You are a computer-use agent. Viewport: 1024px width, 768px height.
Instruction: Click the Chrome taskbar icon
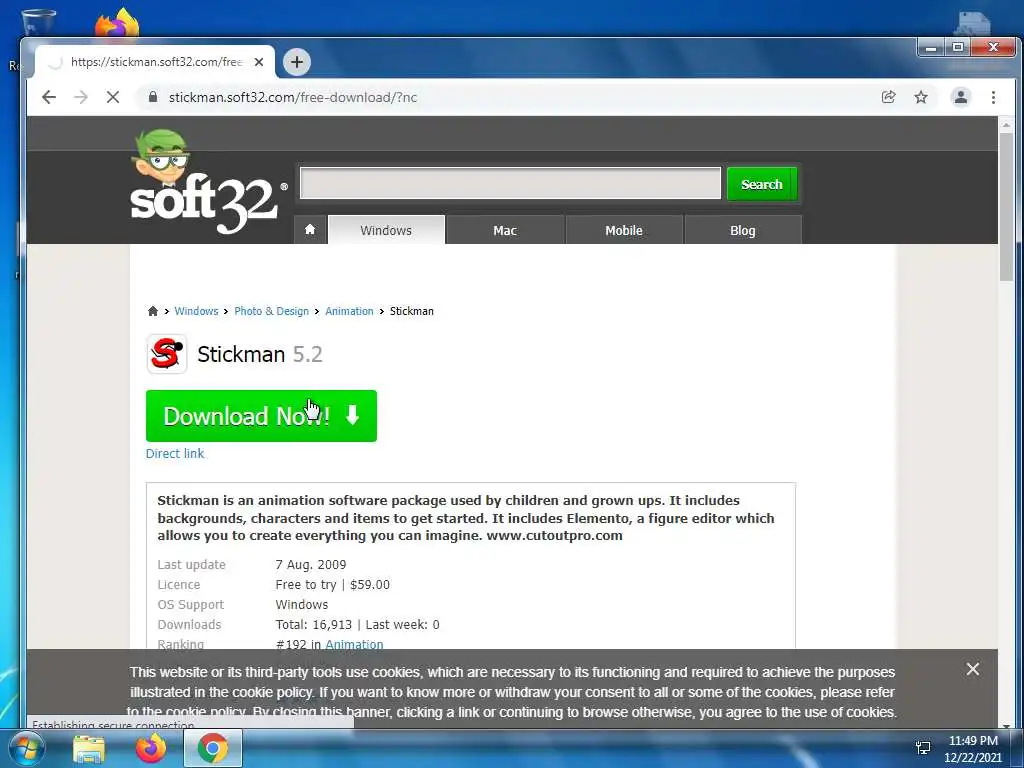[213, 749]
